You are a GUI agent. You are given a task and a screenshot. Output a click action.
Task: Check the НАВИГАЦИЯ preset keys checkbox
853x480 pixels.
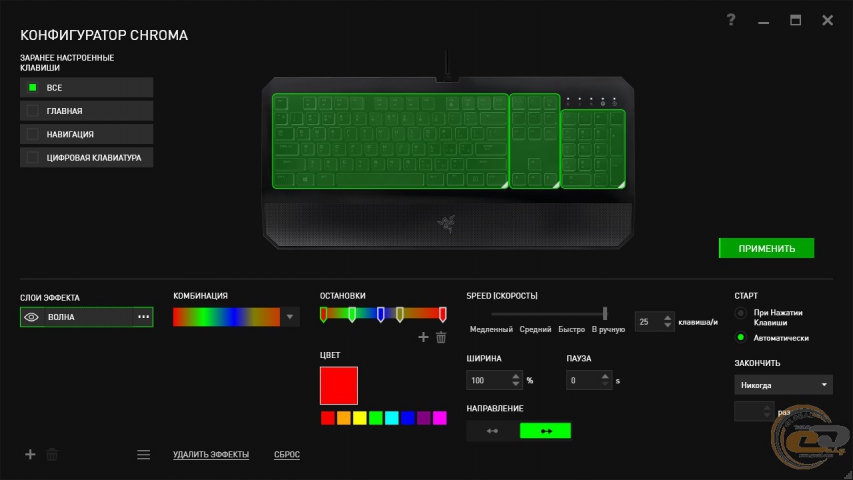click(33, 134)
